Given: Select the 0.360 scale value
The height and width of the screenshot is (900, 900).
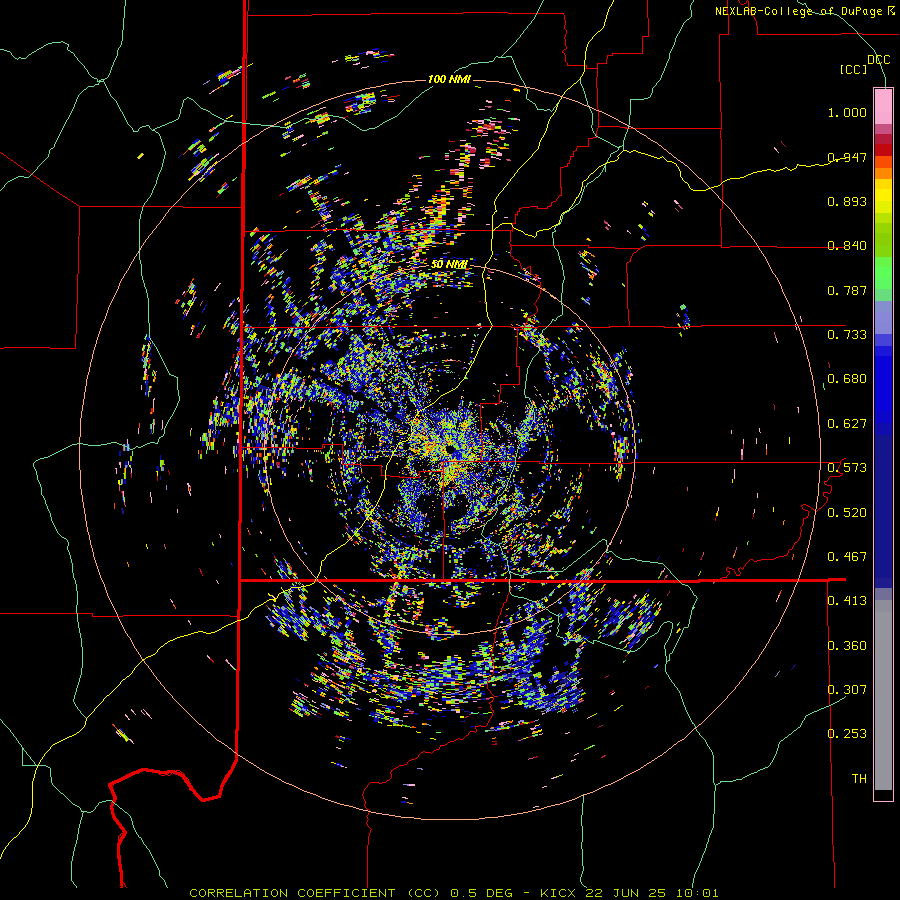Looking at the screenshot, I should pyautogui.click(x=847, y=646).
